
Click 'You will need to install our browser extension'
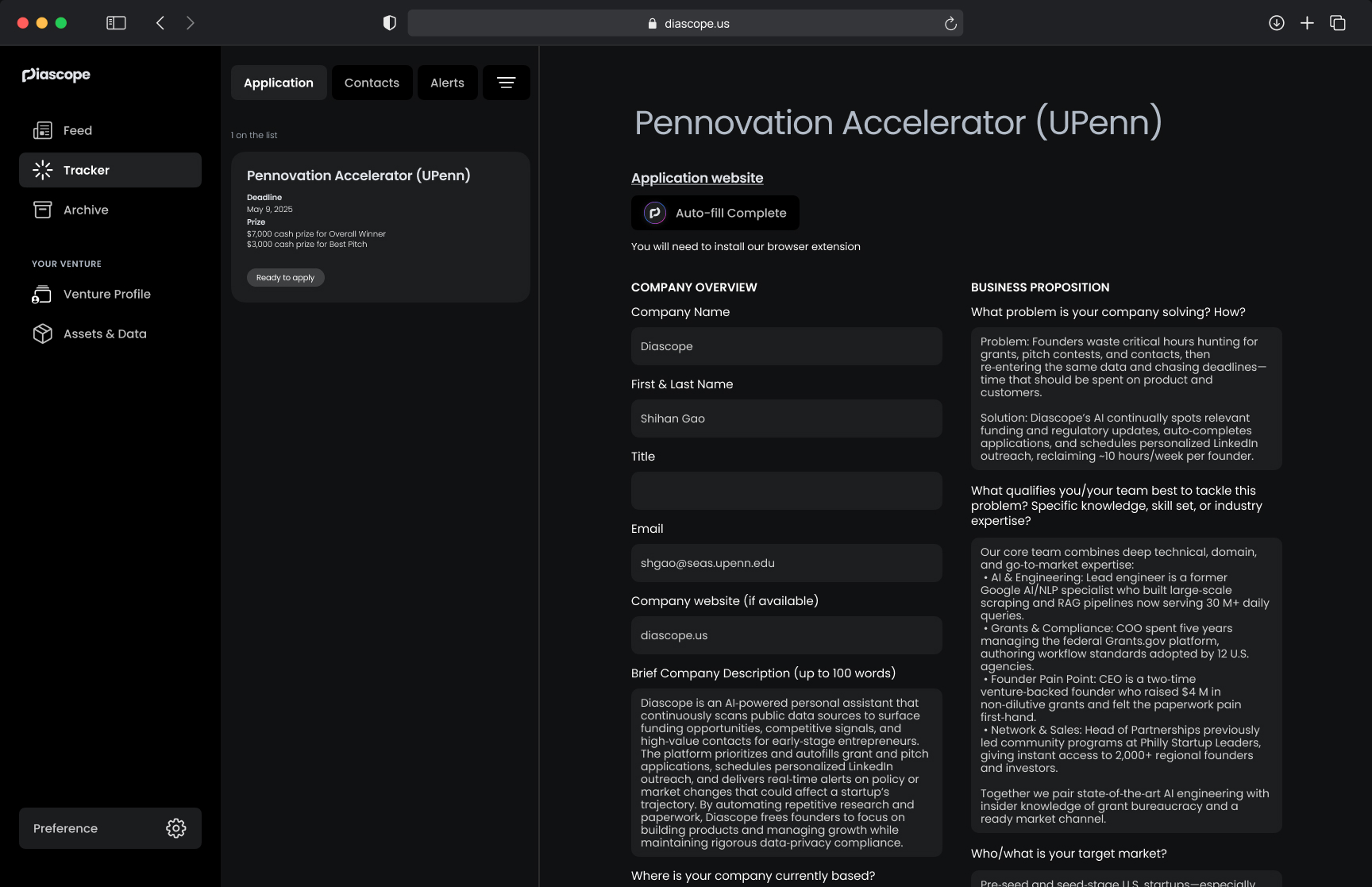click(746, 247)
